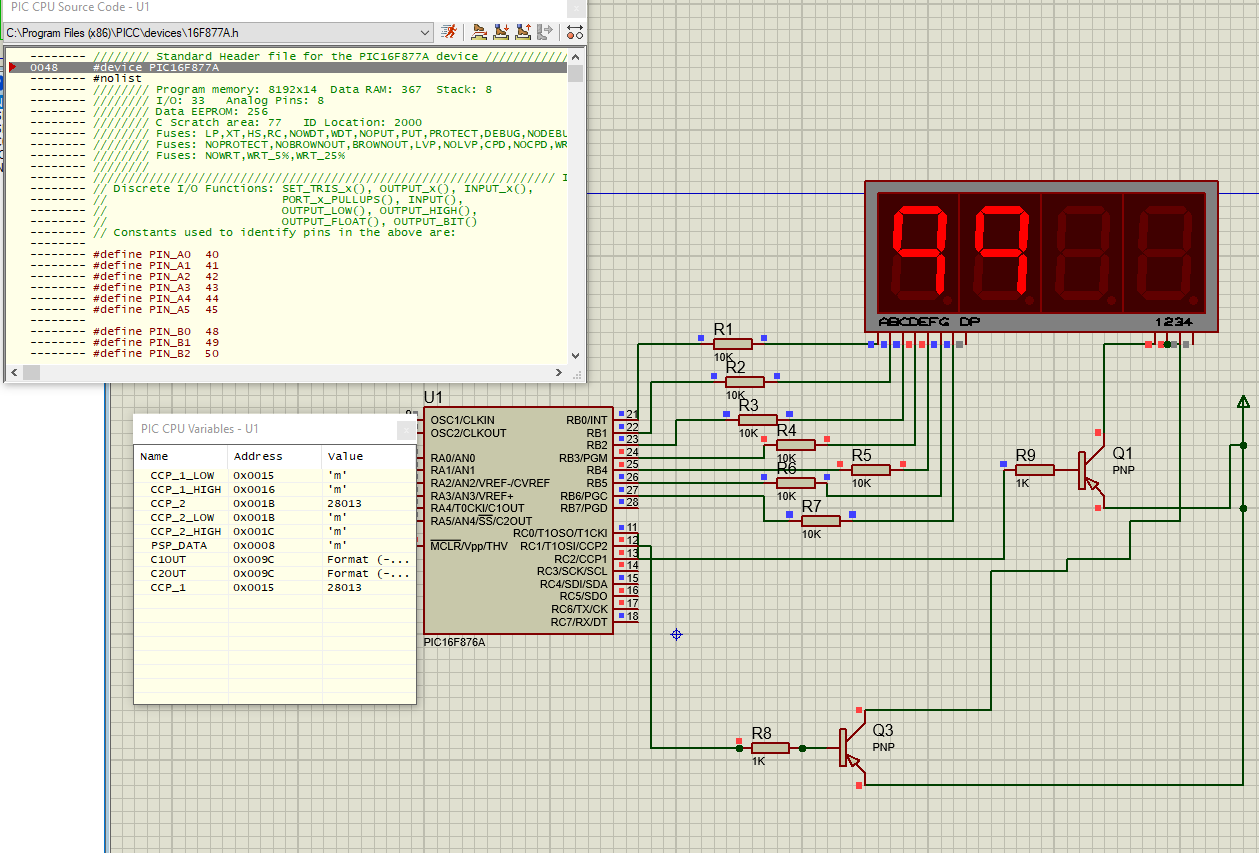Click the source code scrollbar down arrow

[x=575, y=355]
